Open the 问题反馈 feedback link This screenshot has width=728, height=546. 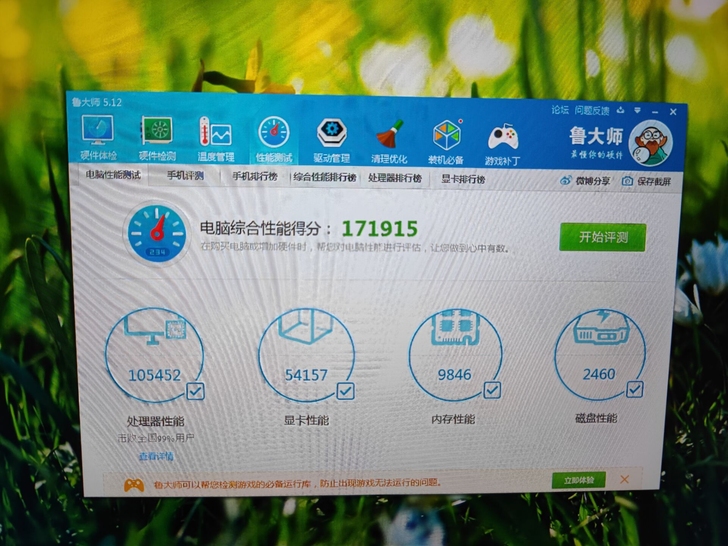point(592,110)
